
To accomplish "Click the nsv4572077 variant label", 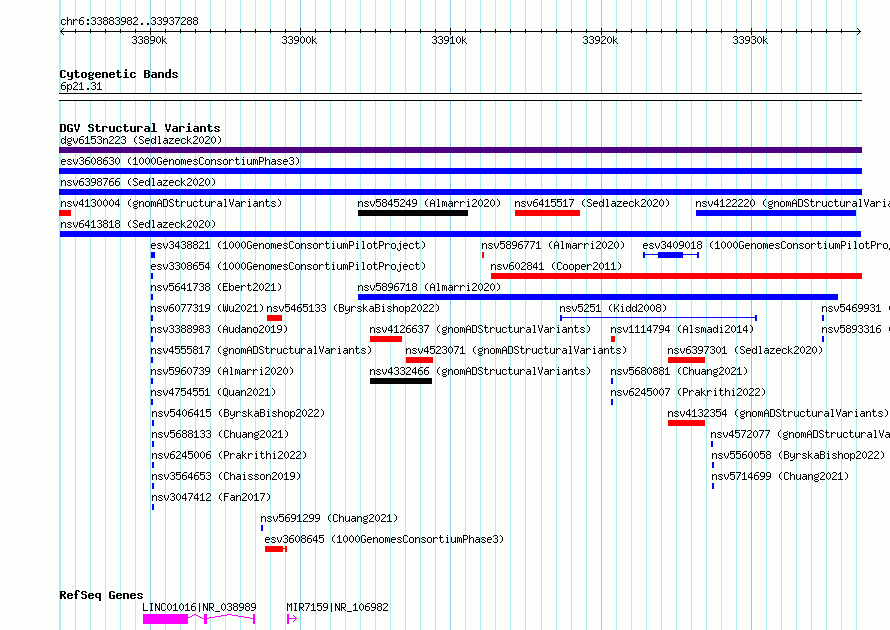I will pyautogui.click(x=800, y=434).
